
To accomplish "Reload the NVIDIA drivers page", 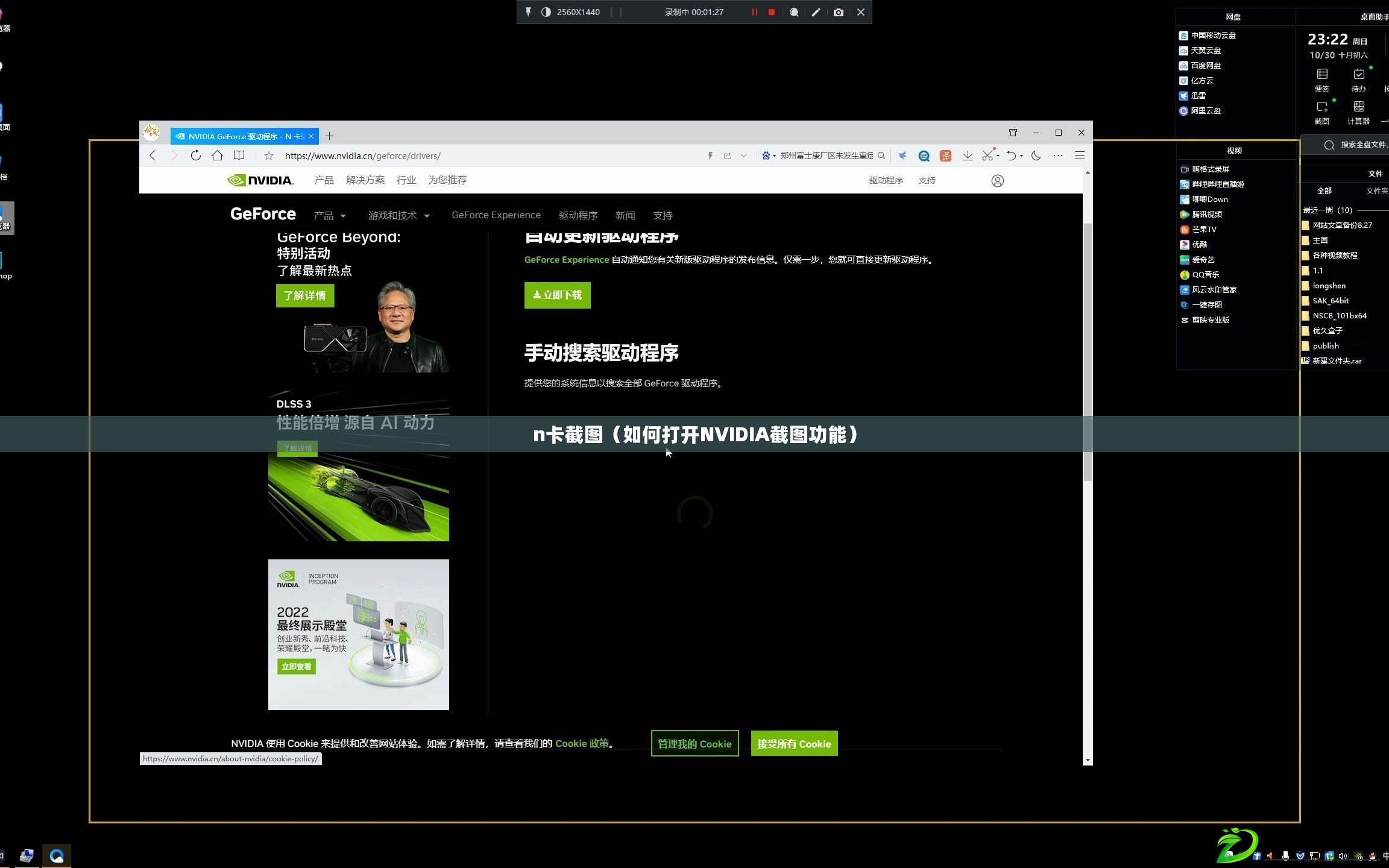I will (x=195, y=156).
